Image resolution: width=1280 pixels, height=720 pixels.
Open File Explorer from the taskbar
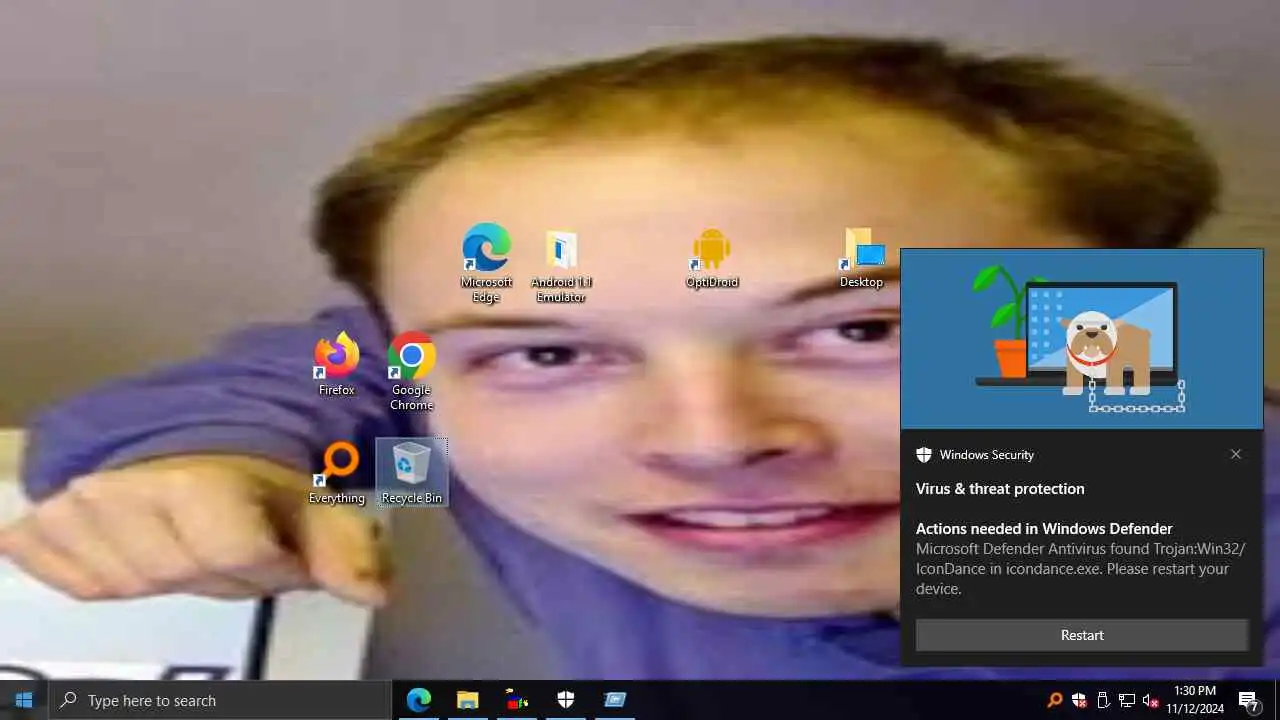[467, 700]
